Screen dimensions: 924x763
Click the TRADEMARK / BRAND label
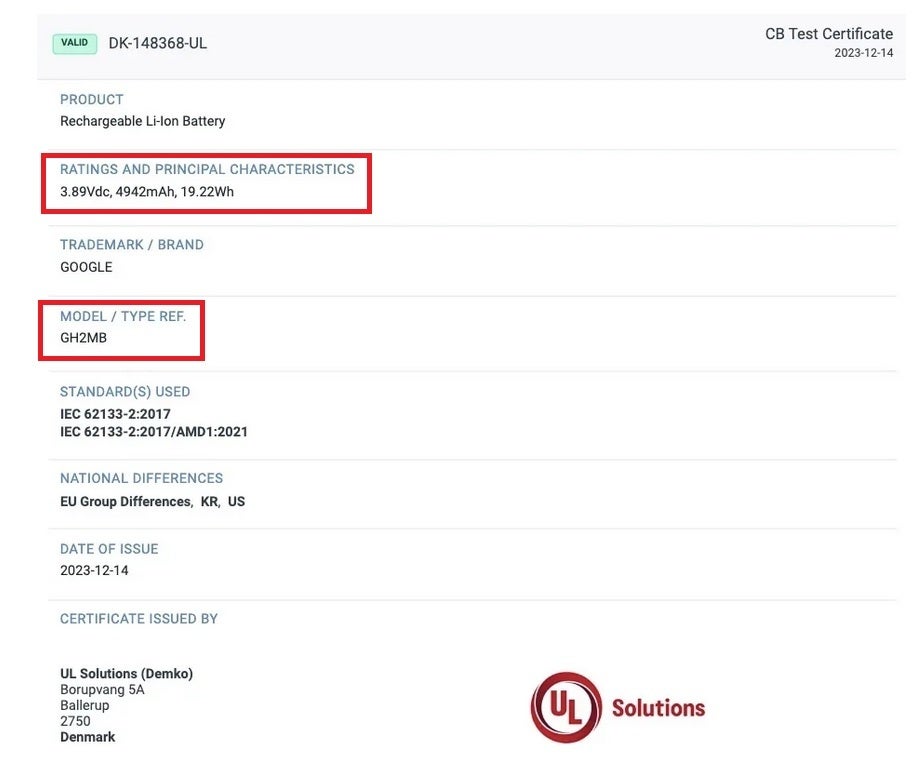[132, 245]
